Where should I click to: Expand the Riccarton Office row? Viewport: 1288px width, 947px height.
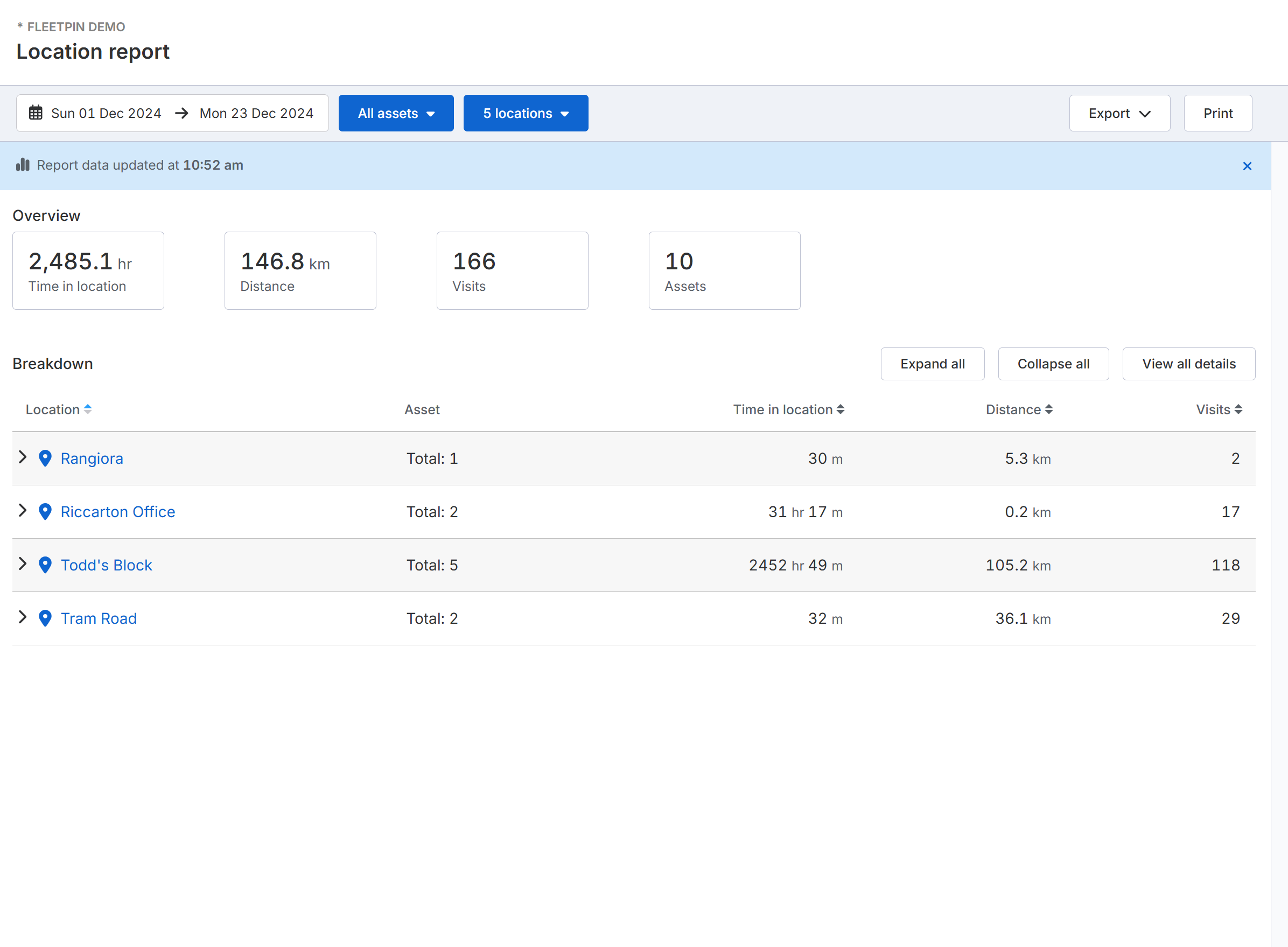click(22, 510)
